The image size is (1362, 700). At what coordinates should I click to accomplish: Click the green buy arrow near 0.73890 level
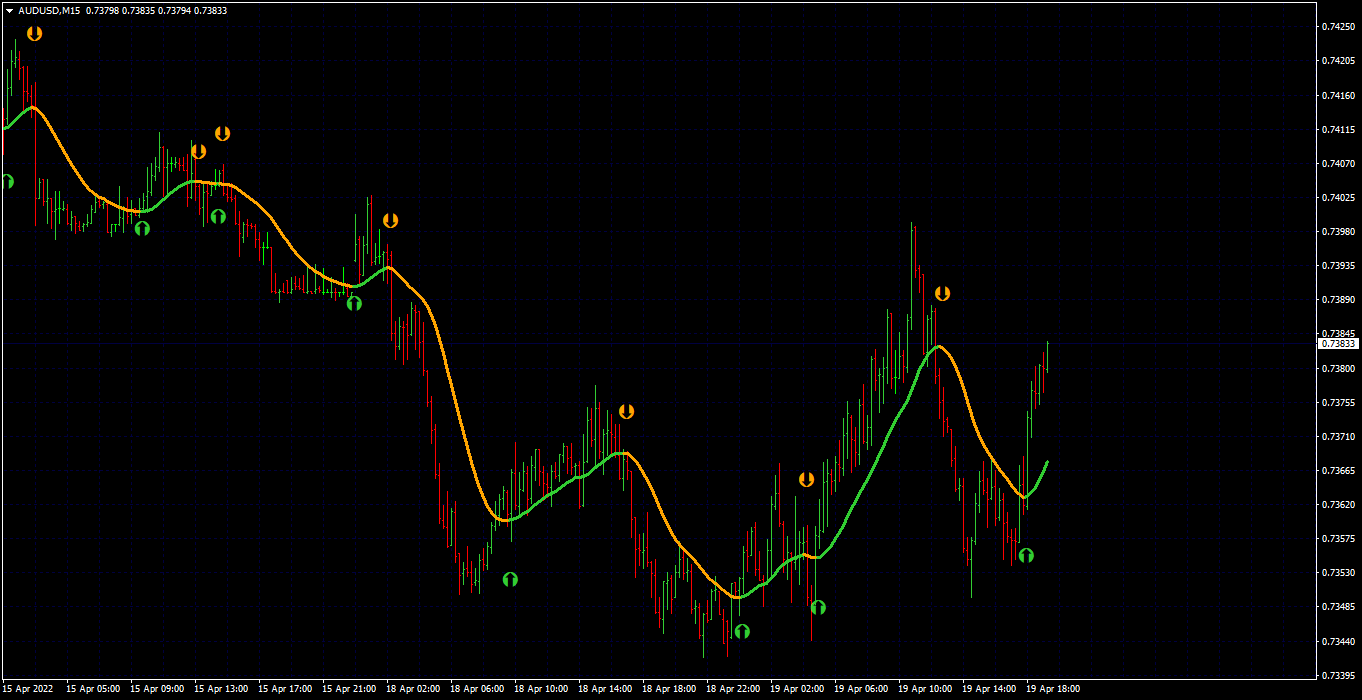354,303
